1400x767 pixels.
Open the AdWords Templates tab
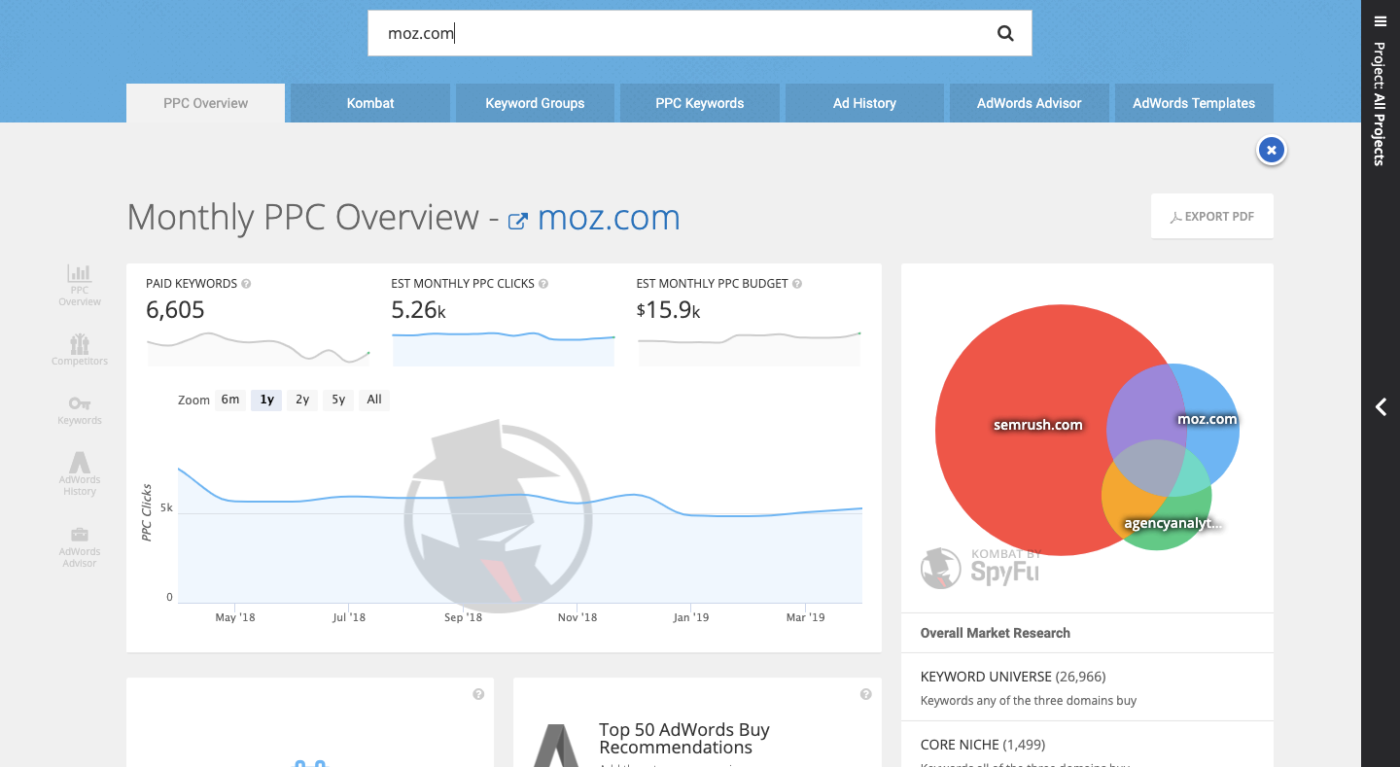pos(1194,103)
